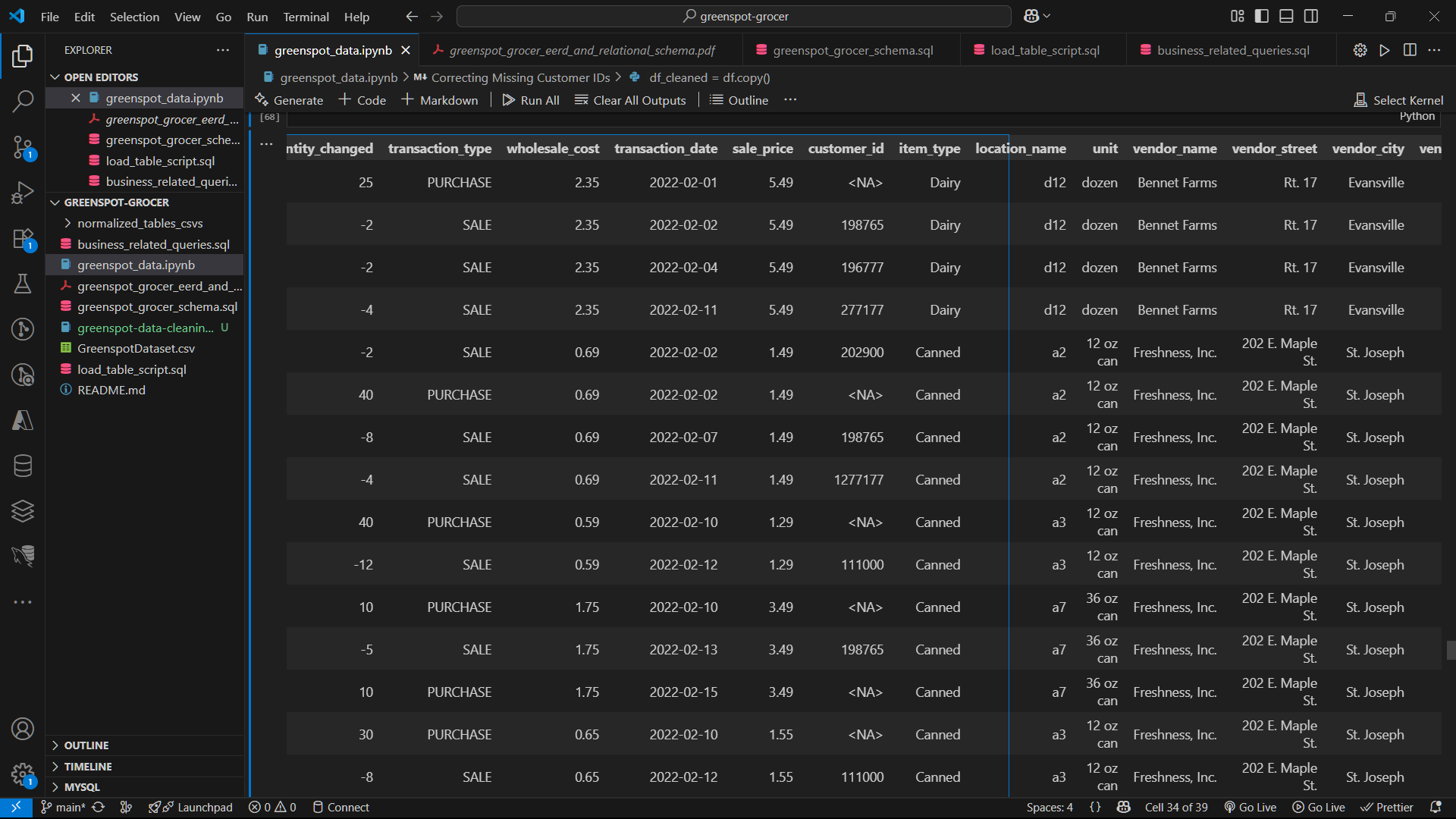The height and width of the screenshot is (819, 1456).
Task: Open the File menu
Action: coord(50,17)
